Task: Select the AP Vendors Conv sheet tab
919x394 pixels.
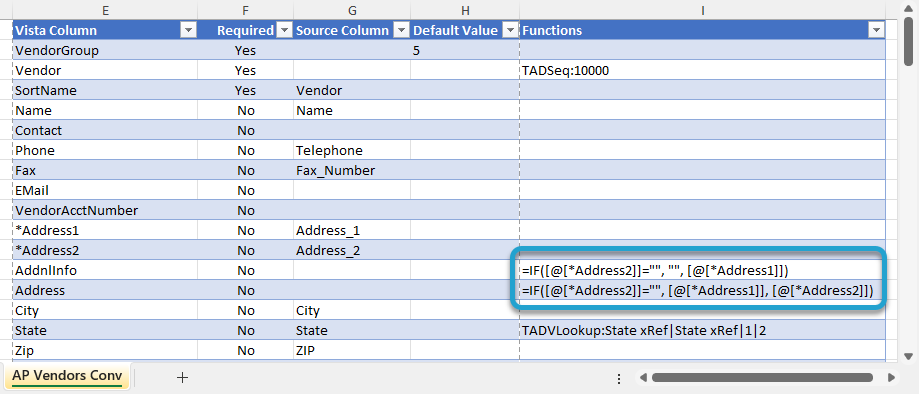Action: coord(67,376)
